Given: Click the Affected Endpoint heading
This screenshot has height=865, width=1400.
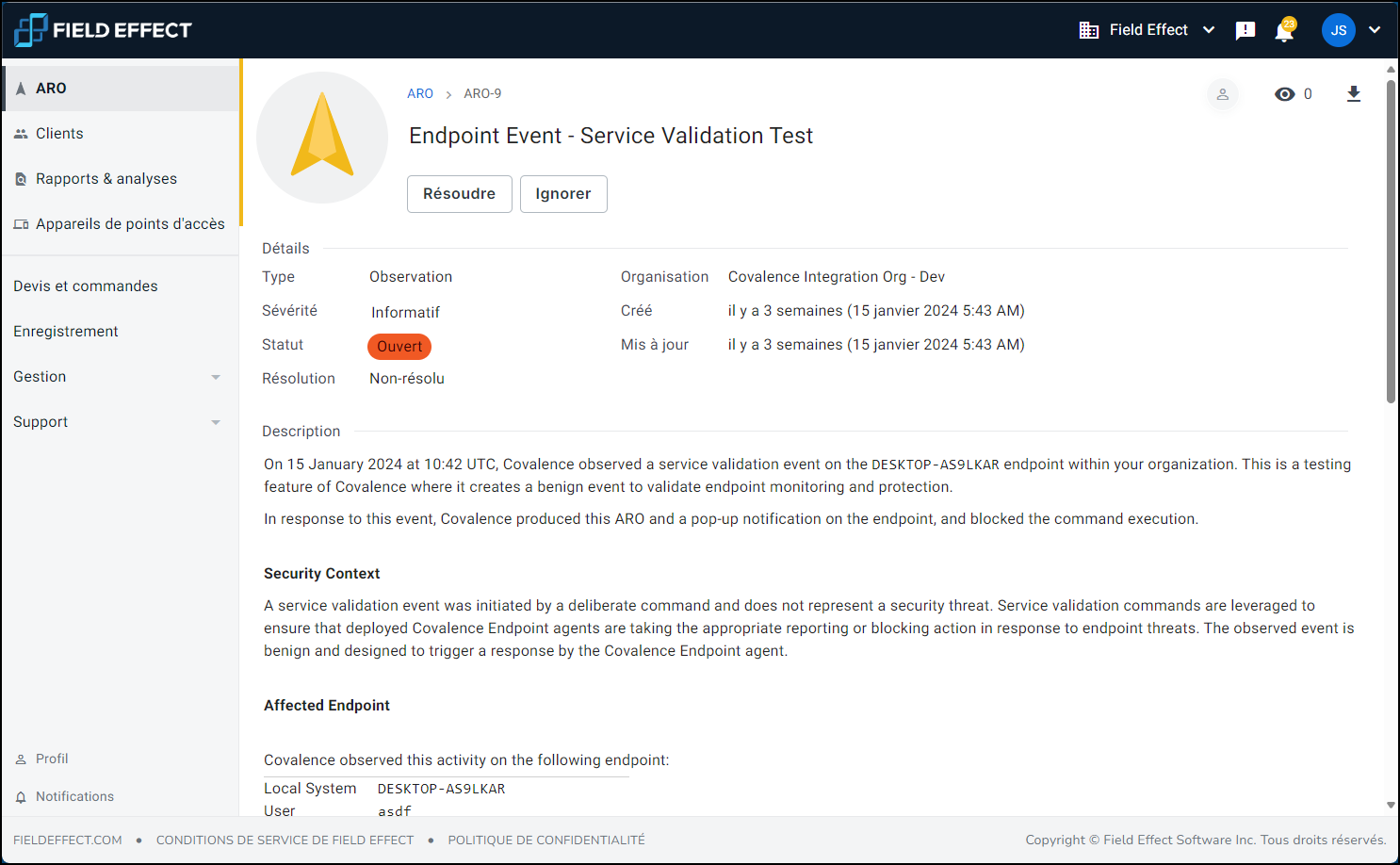Looking at the screenshot, I should point(327,706).
